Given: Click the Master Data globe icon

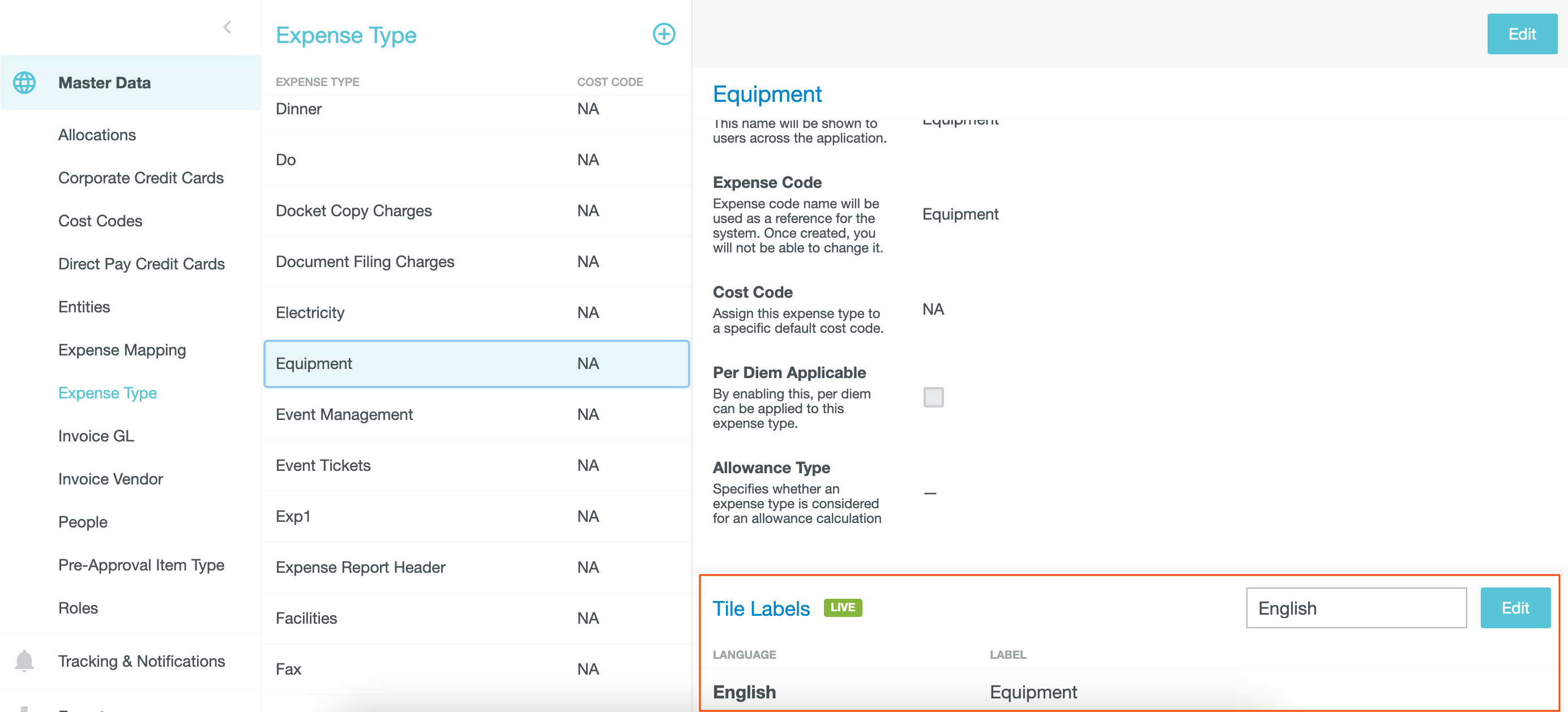Looking at the screenshot, I should [x=24, y=83].
